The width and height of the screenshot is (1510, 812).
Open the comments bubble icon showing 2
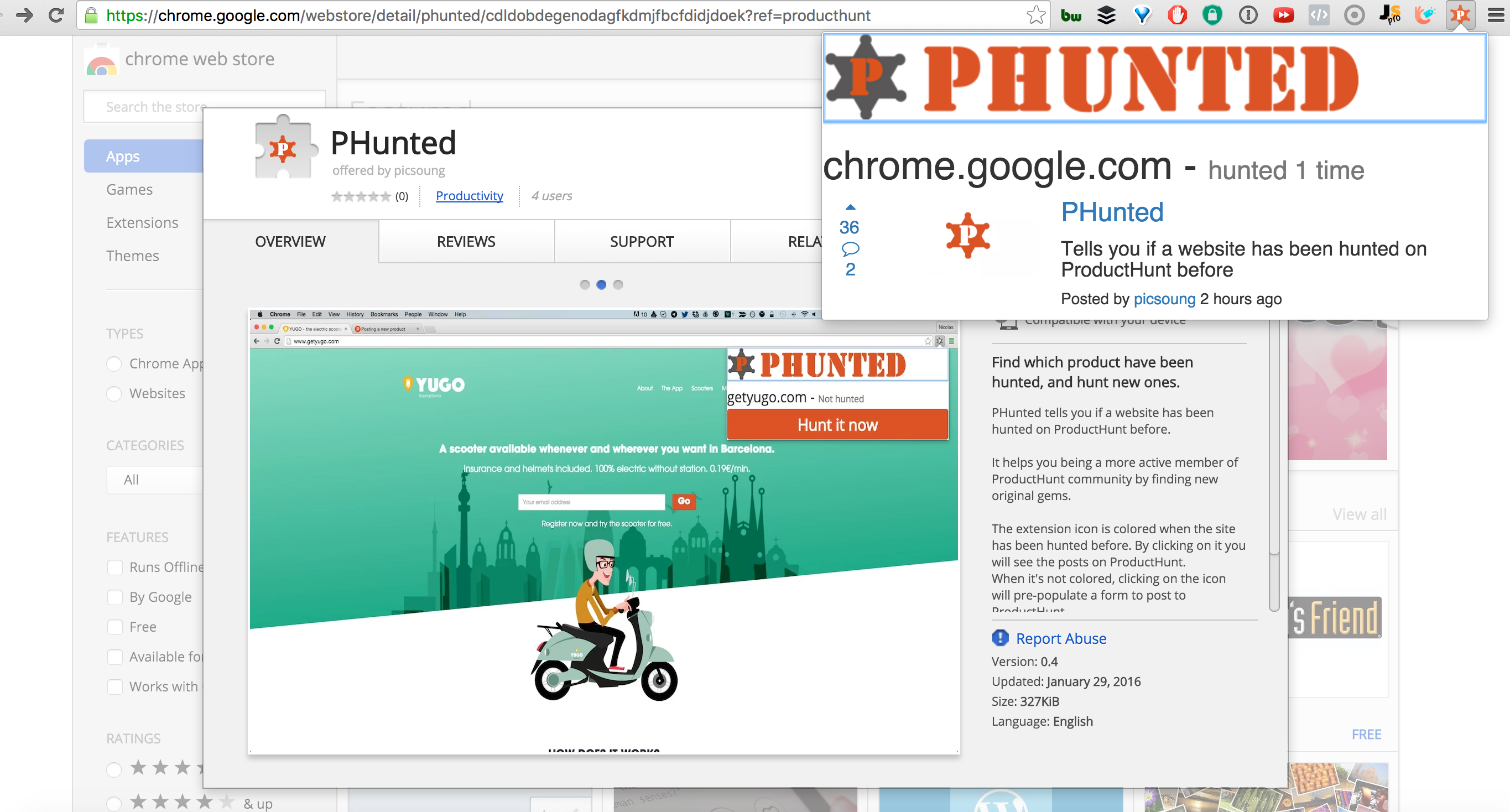point(850,249)
